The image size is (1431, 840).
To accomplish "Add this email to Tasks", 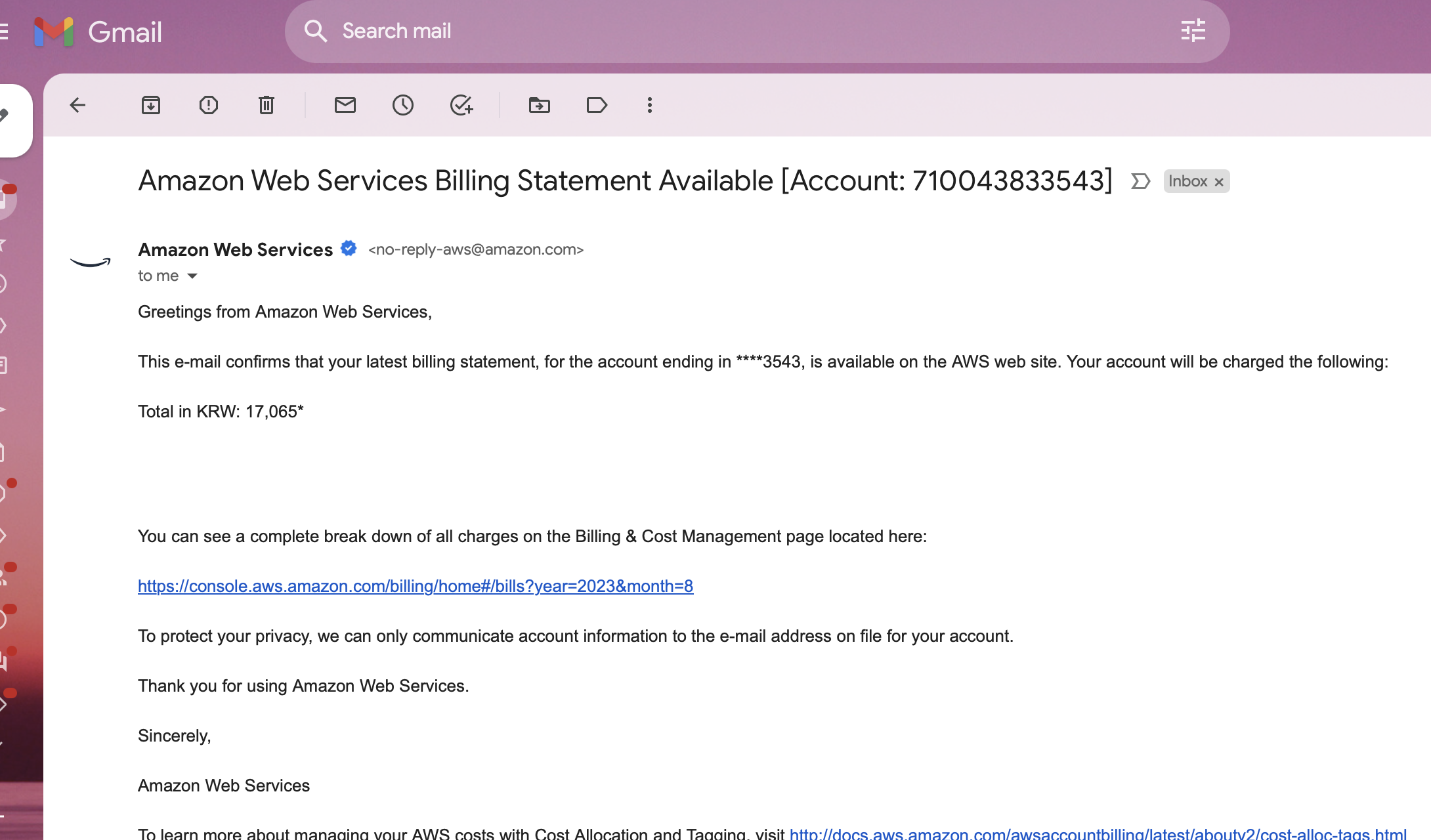I will [461, 105].
